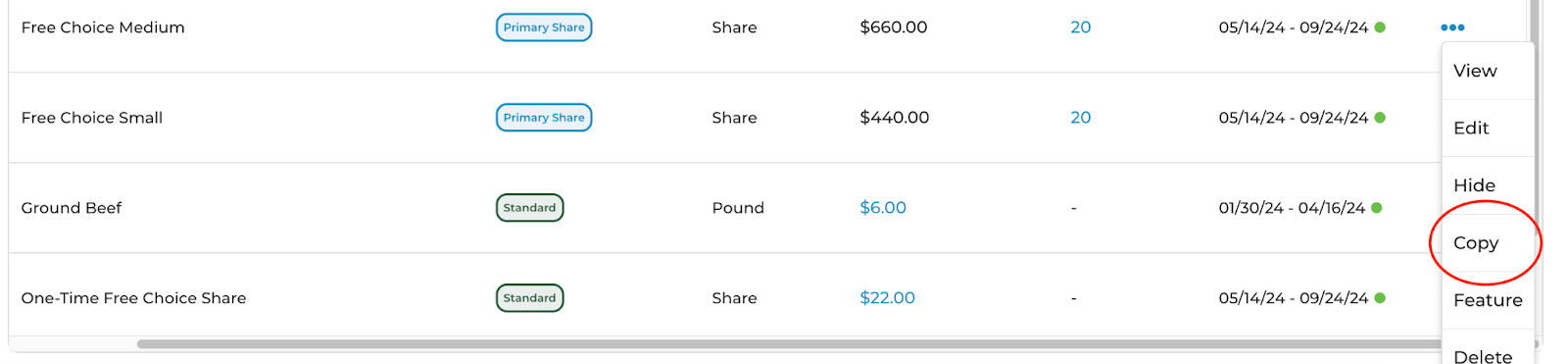The image size is (1568, 364).
Task: Click Primary Share badge on Free Choice Medium
Action: tap(544, 27)
